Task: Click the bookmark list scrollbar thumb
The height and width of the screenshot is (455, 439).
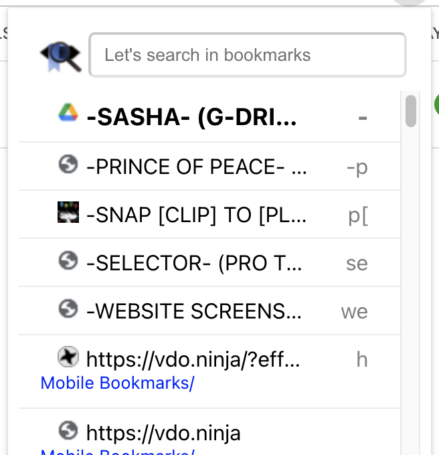Action: pos(411,111)
